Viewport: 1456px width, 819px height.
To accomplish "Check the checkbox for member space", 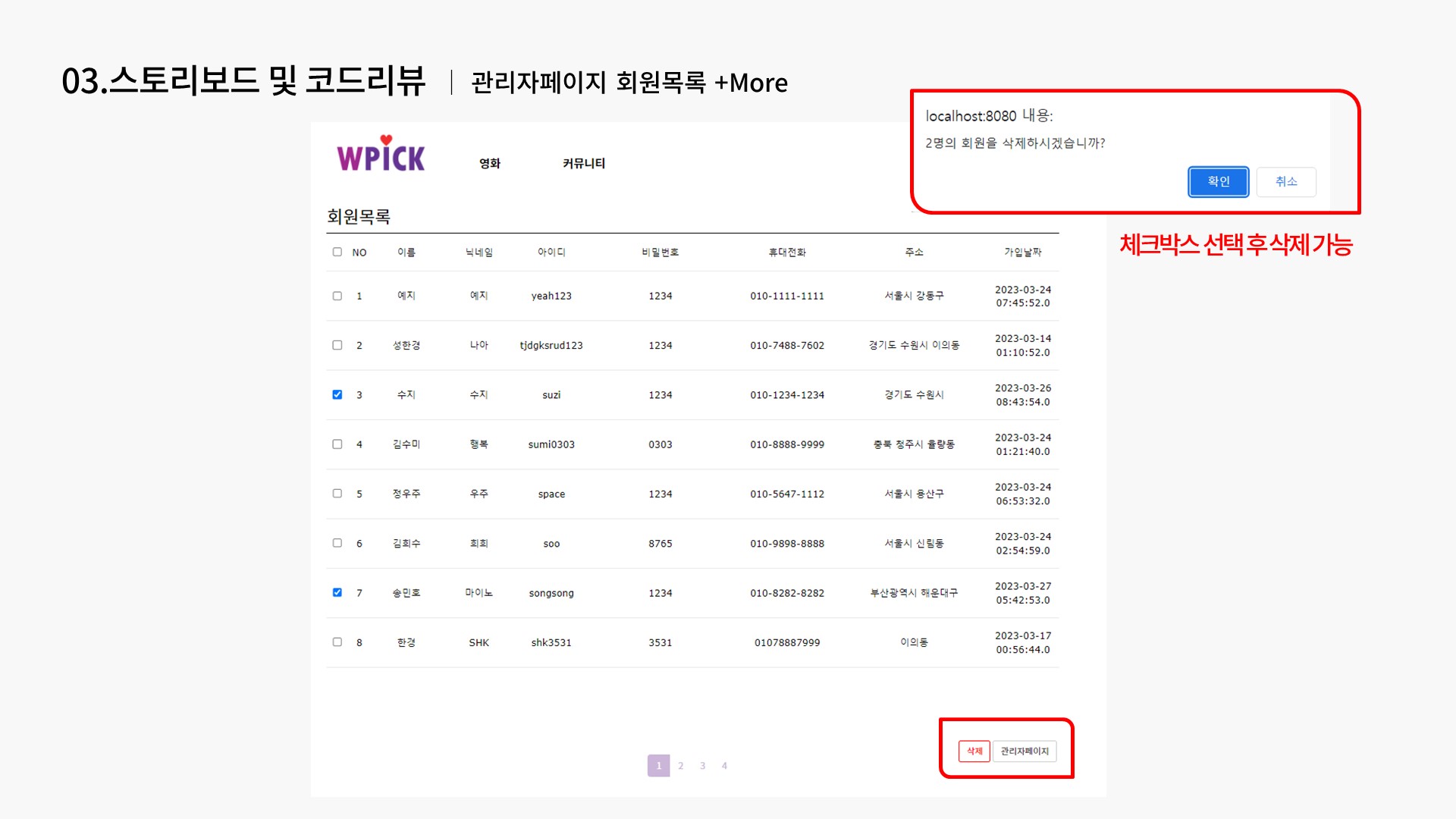I will tap(337, 494).
